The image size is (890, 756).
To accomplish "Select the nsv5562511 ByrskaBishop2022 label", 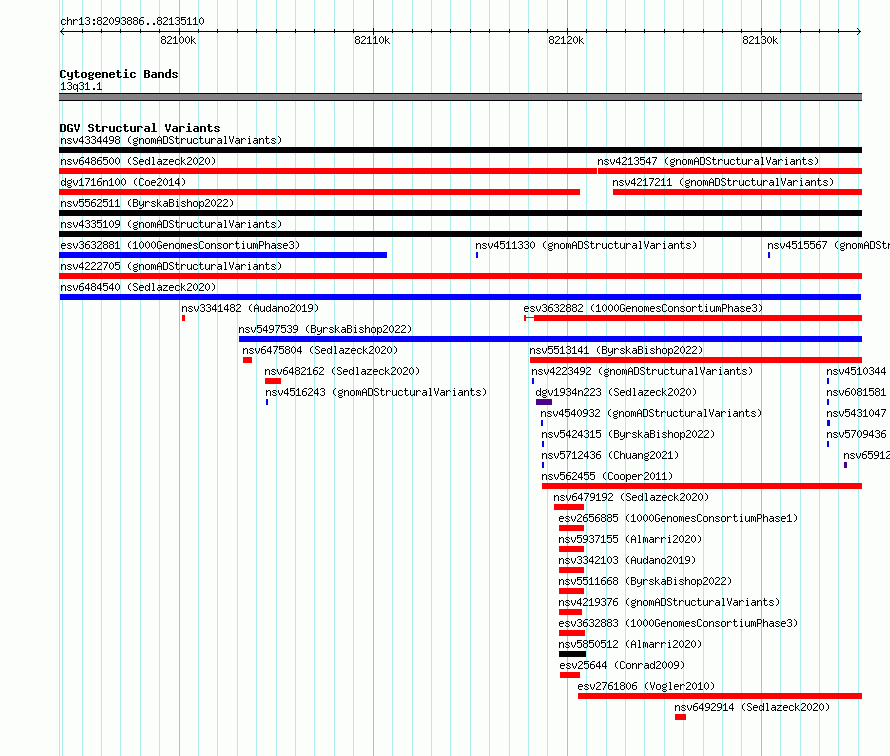I will coord(147,203).
